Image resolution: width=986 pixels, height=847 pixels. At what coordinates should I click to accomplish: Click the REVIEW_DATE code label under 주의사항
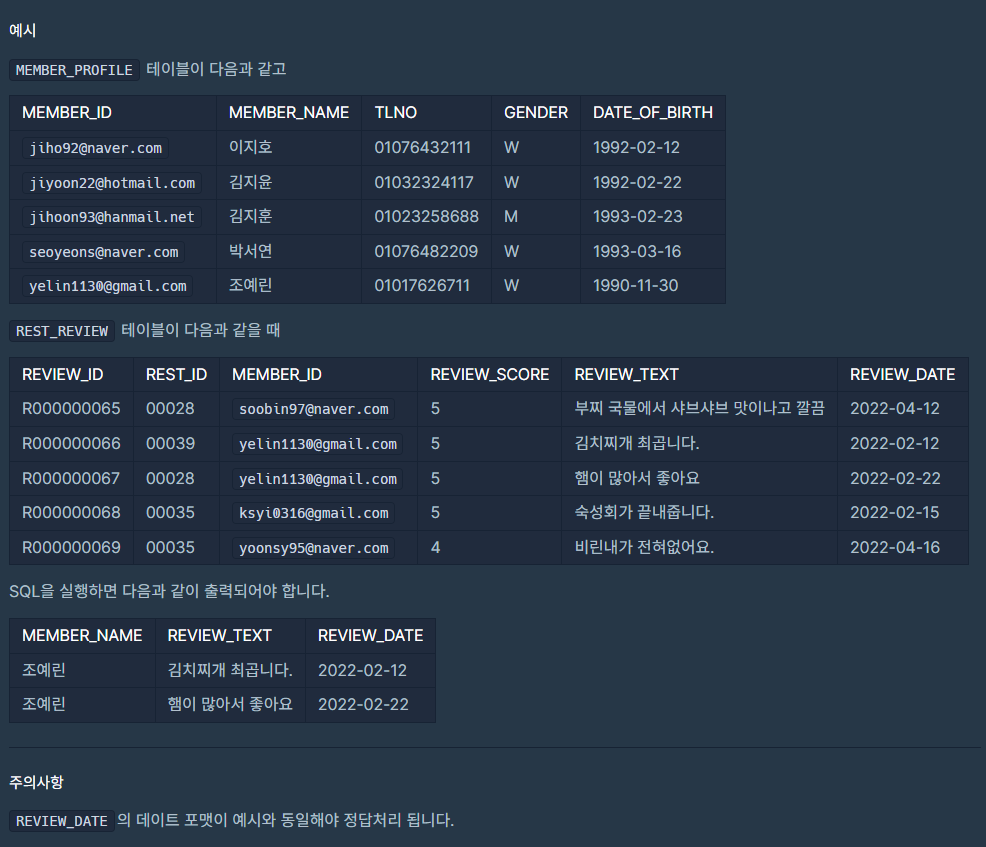[x=62, y=821]
